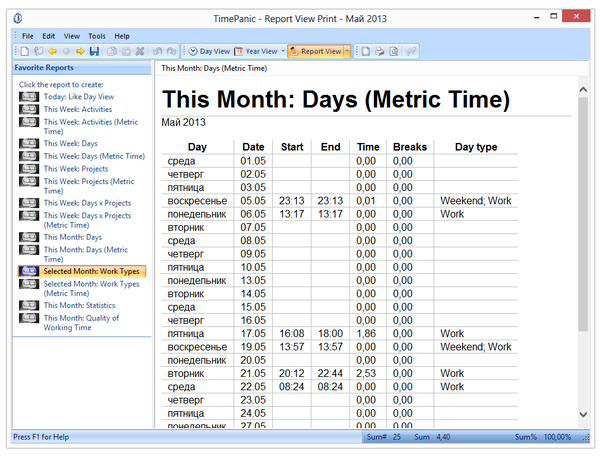Go forward with the yellow right arrow
600x456 pixels.
point(80,51)
